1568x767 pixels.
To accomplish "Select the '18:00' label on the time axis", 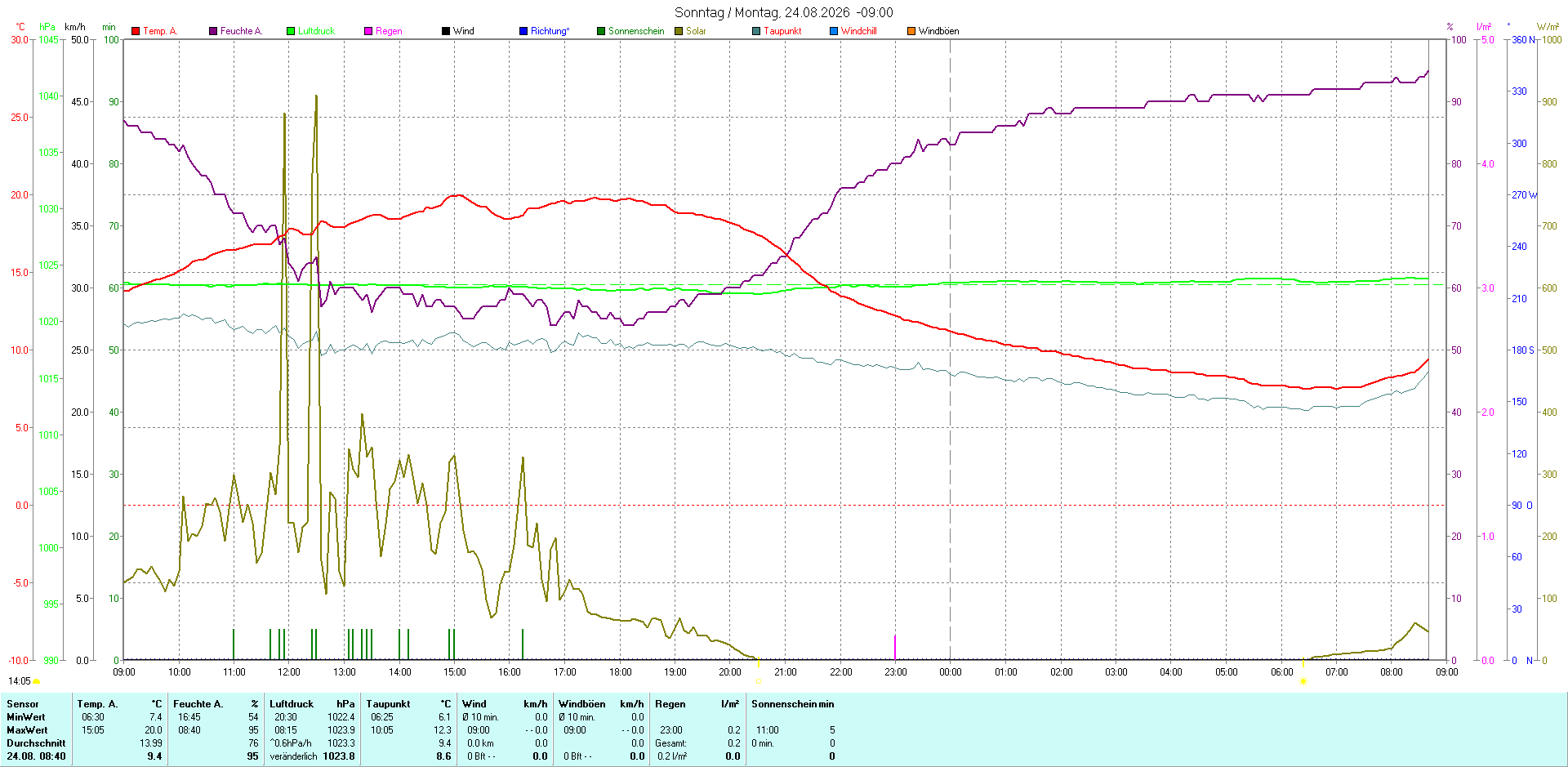I will tap(620, 672).
